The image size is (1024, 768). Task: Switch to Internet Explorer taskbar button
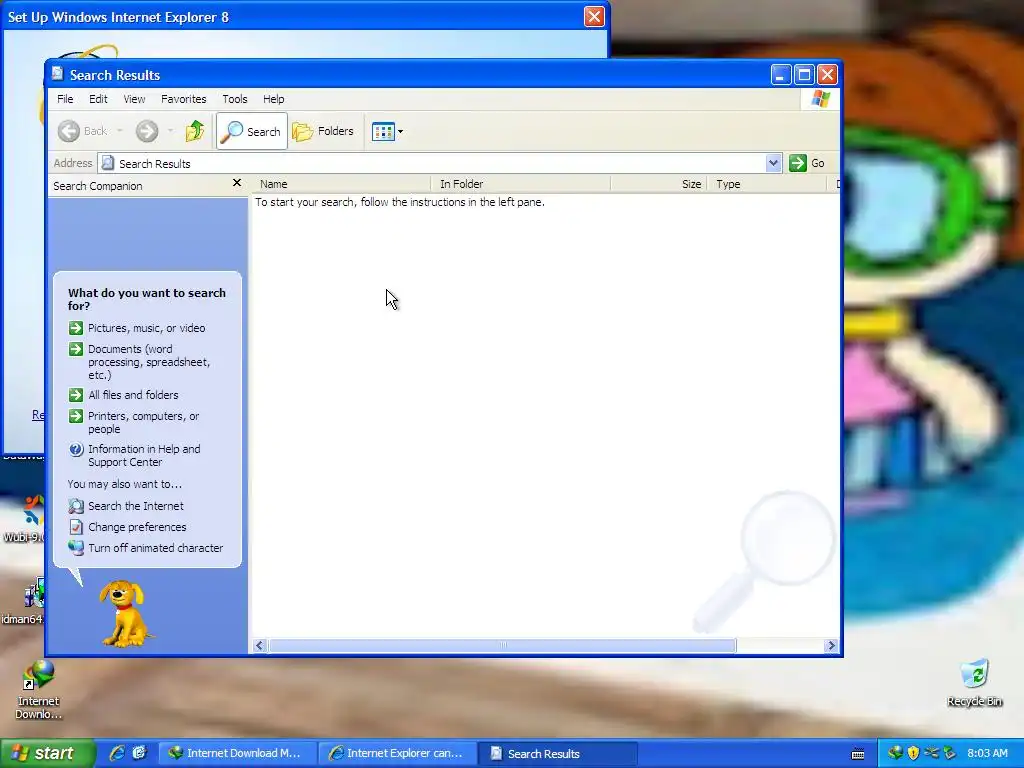398,754
